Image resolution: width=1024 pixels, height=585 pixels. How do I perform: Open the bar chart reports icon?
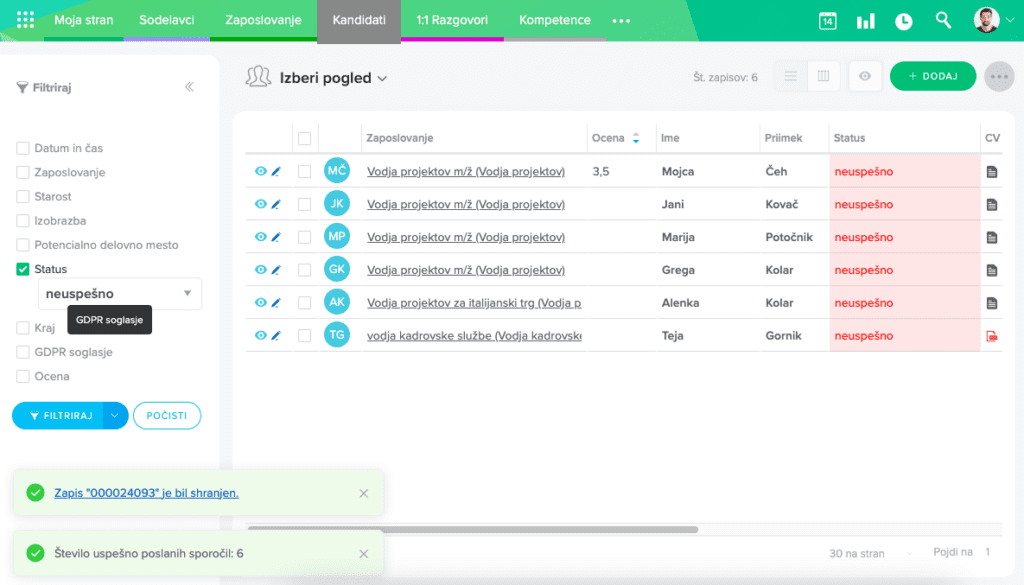coord(865,21)
